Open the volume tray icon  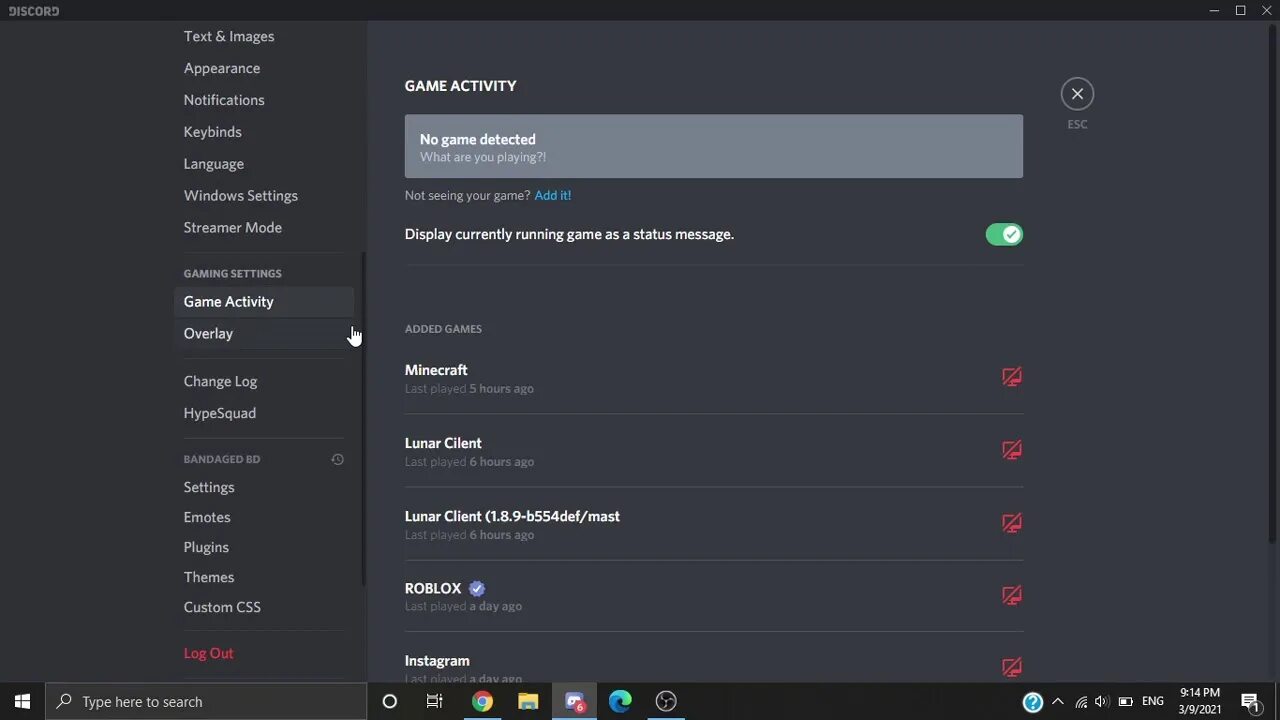tap(1102, 702)
